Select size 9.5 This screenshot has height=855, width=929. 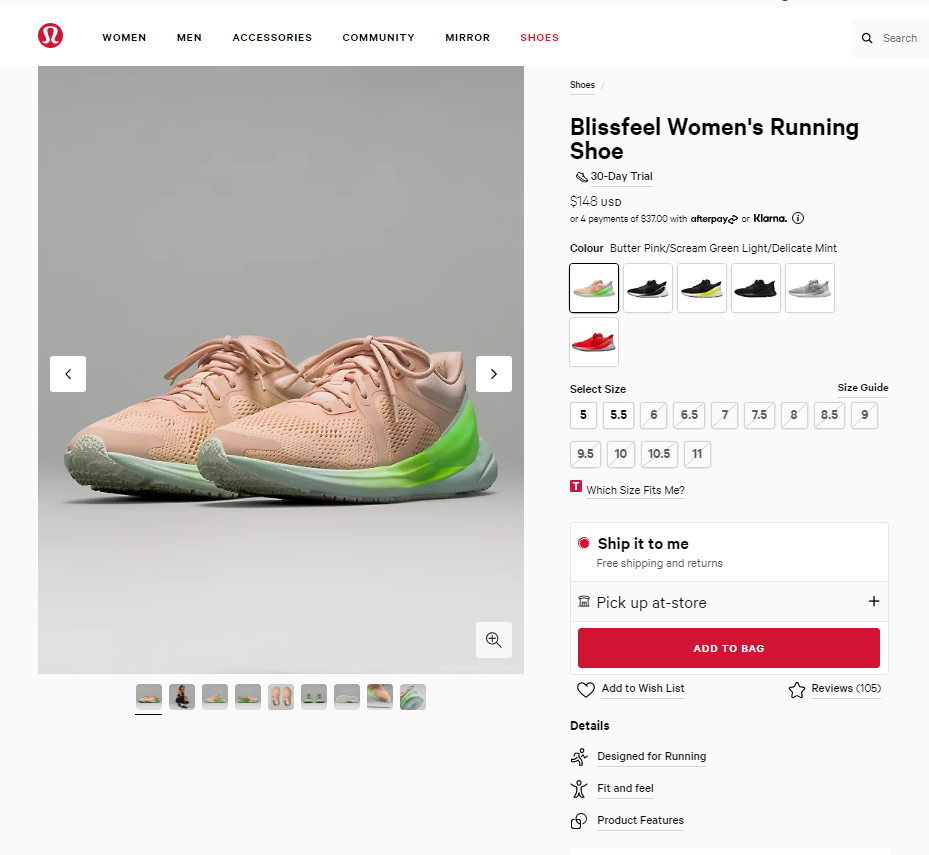click(x=585, y=454)
